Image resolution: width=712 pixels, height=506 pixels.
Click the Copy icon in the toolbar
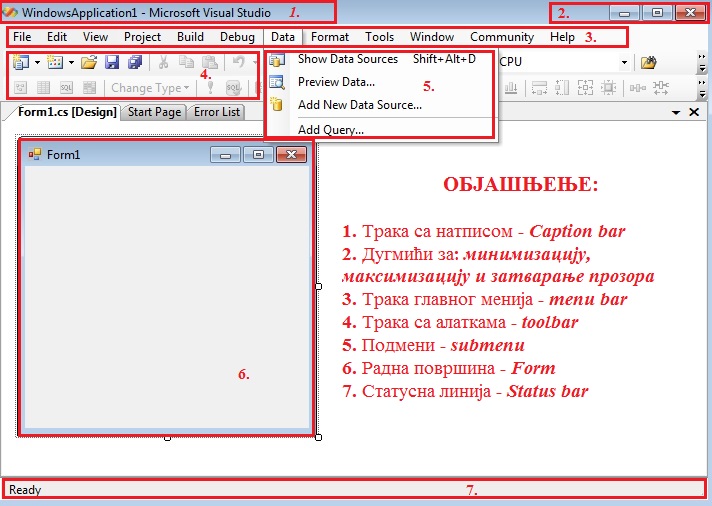point(186,62)
